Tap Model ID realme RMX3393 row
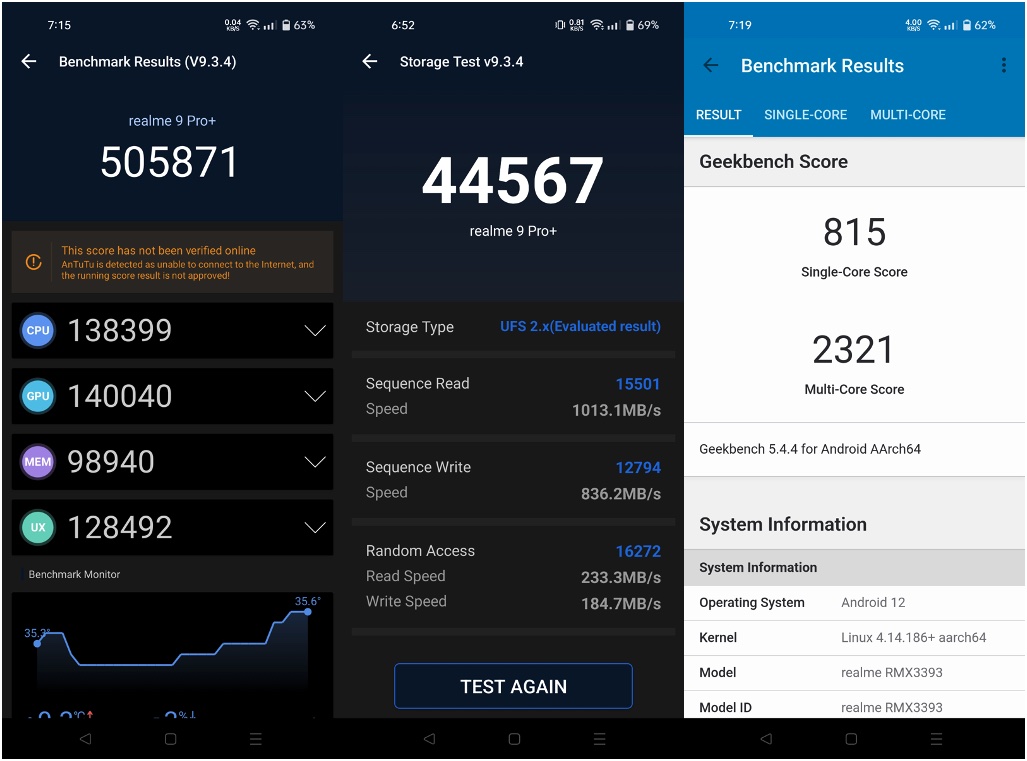Viewport: 1027px width, 761px height. pos(855,706)
